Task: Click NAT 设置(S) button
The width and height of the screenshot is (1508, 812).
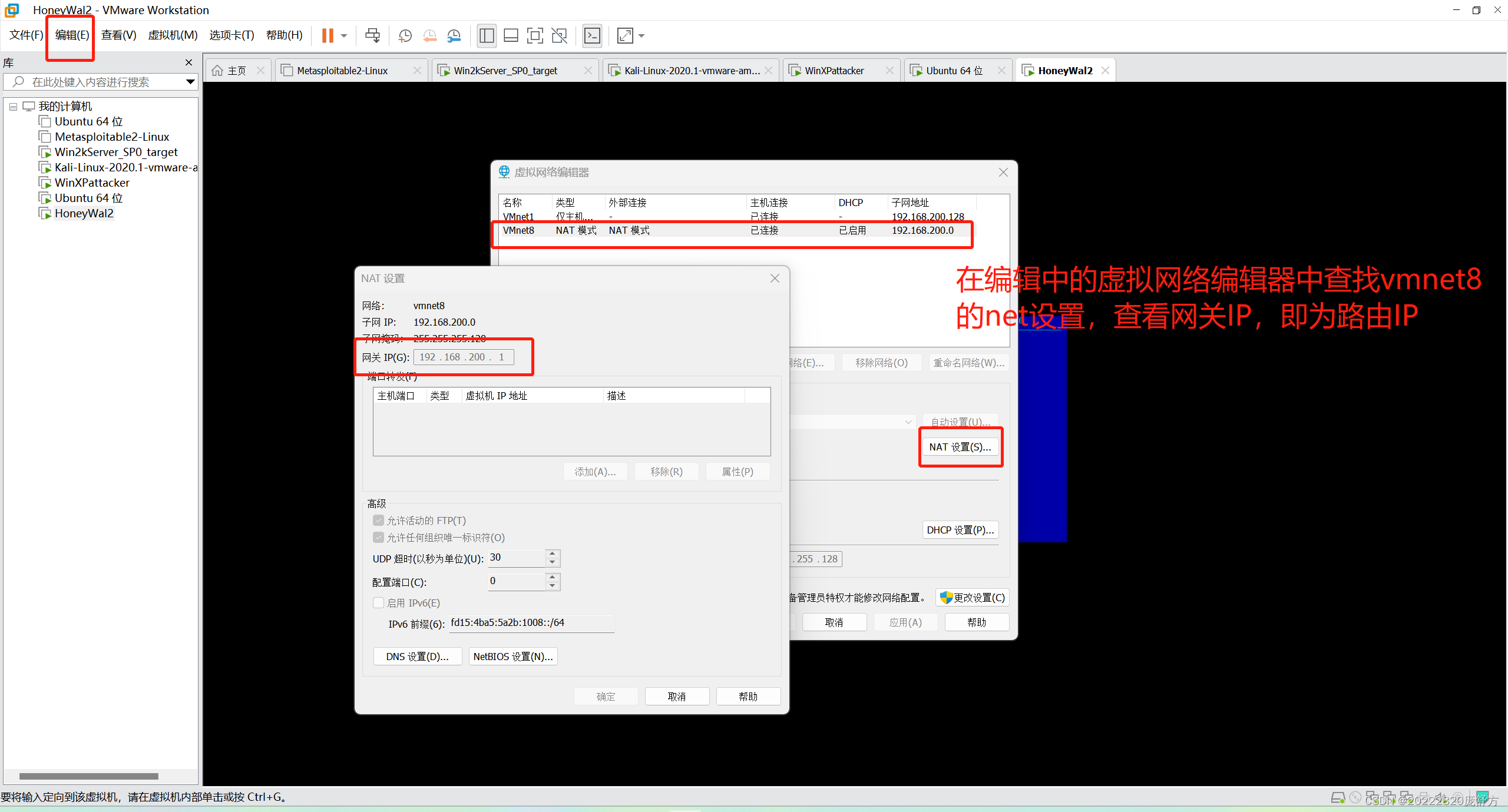Action: coord(960,447)
